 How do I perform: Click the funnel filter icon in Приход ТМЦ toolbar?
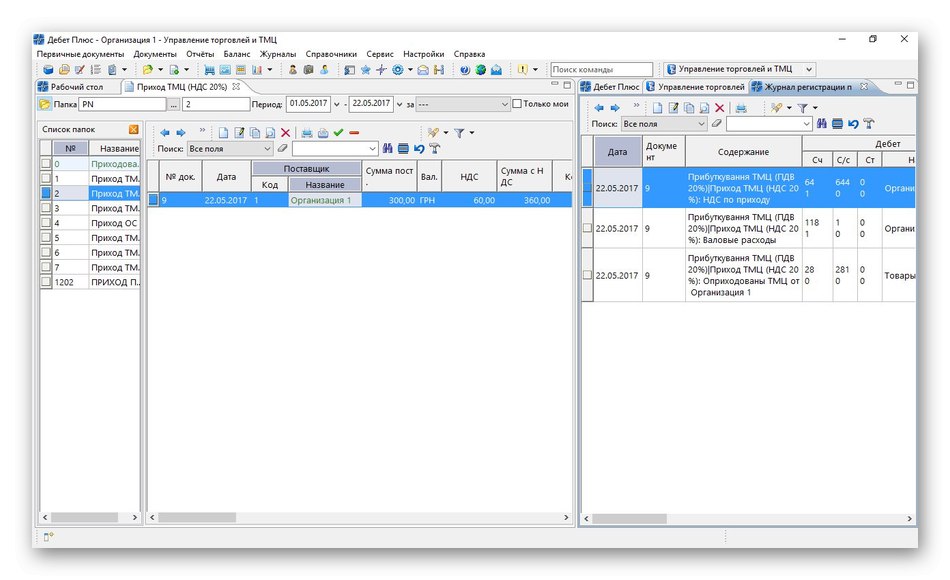(x=459, y=133)
